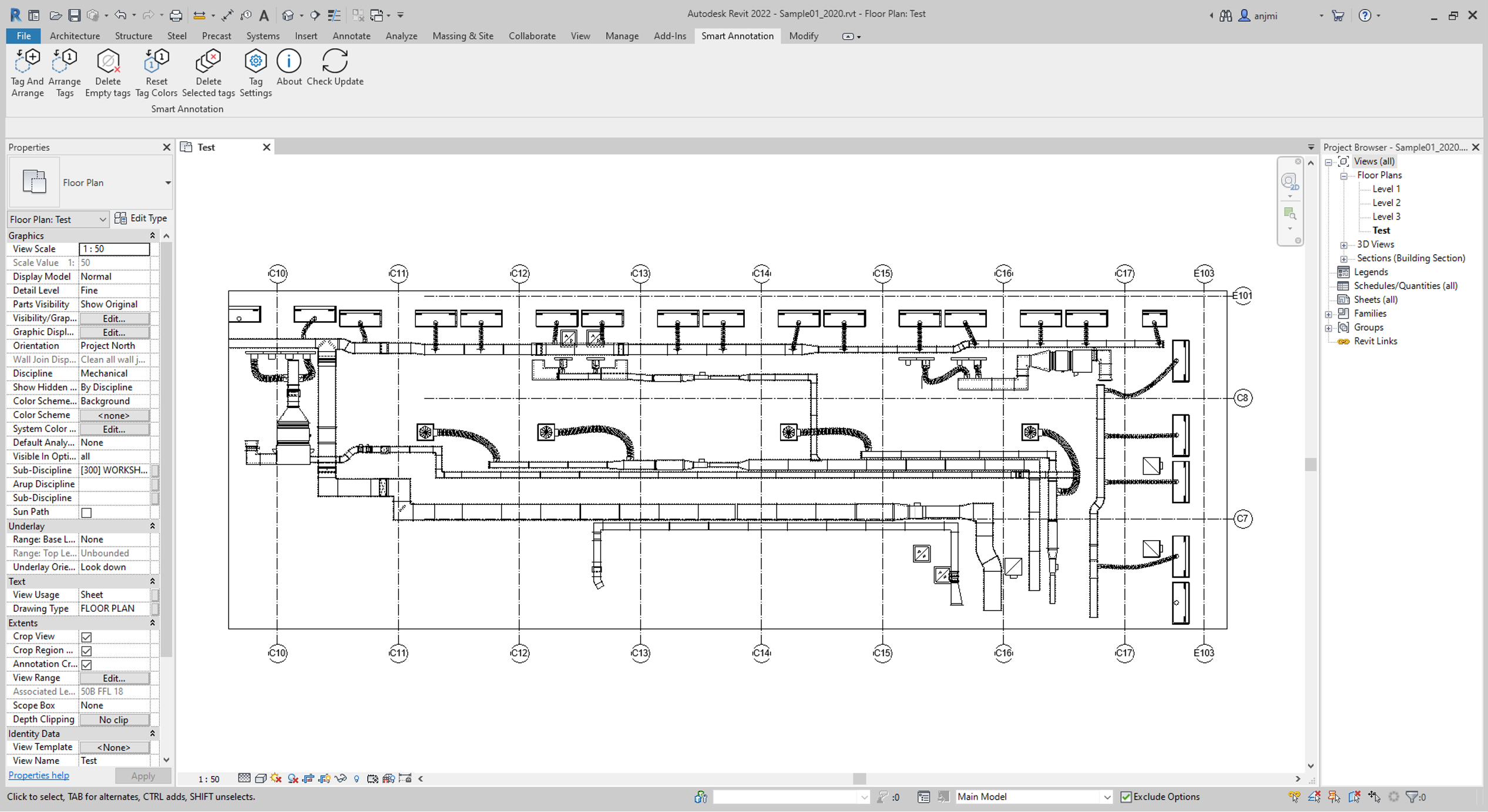This screenshot has height=812, width=1488.
Task: Expand the 3D Views tree node
Action: (1343, 245)
